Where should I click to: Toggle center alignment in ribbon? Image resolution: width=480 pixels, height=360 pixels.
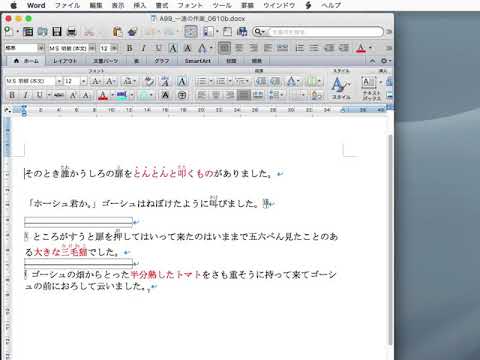click(216, 95)
